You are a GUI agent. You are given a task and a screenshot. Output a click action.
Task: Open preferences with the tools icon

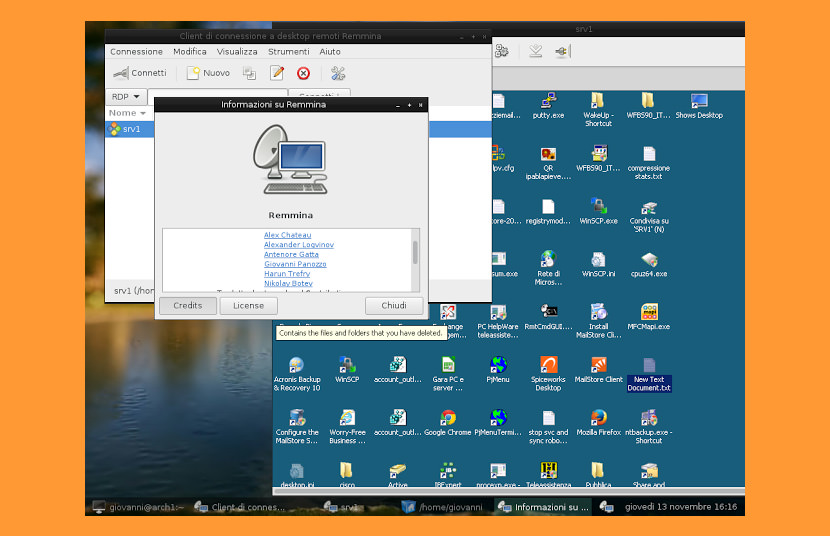pos(338,73)
